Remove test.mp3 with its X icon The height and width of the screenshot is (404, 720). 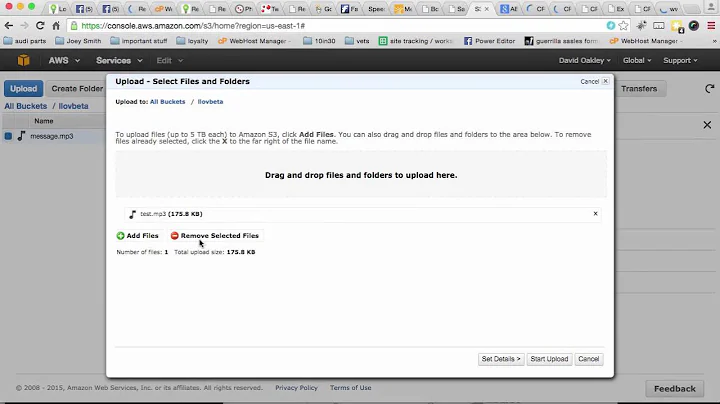coord(595,213)
